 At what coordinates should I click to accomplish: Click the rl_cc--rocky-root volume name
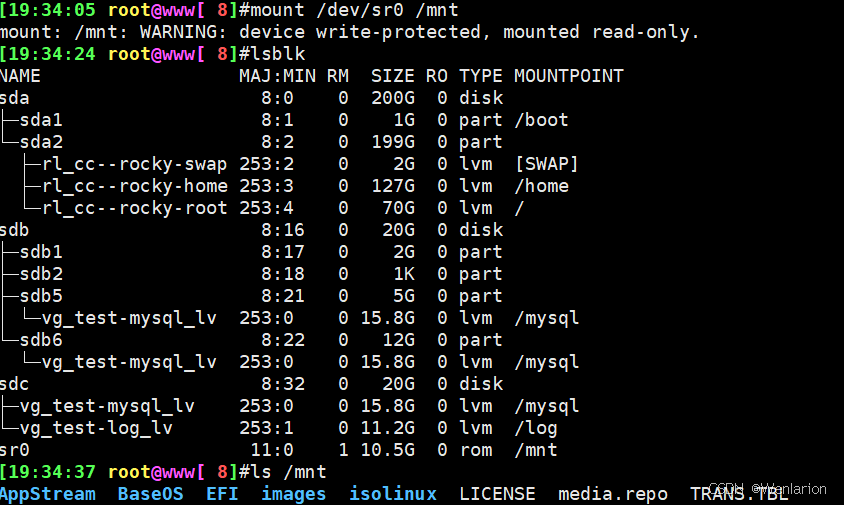coord(135,208)
